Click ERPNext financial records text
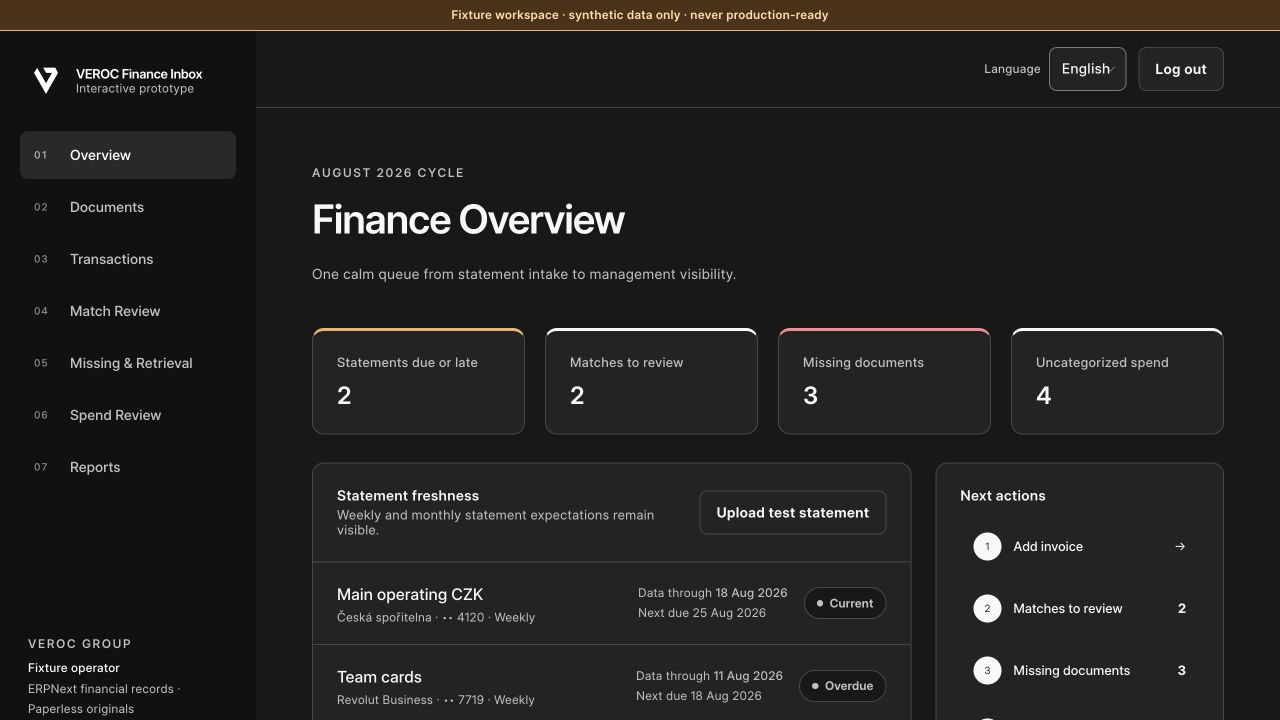The image size is (1280, 720). 104,689
